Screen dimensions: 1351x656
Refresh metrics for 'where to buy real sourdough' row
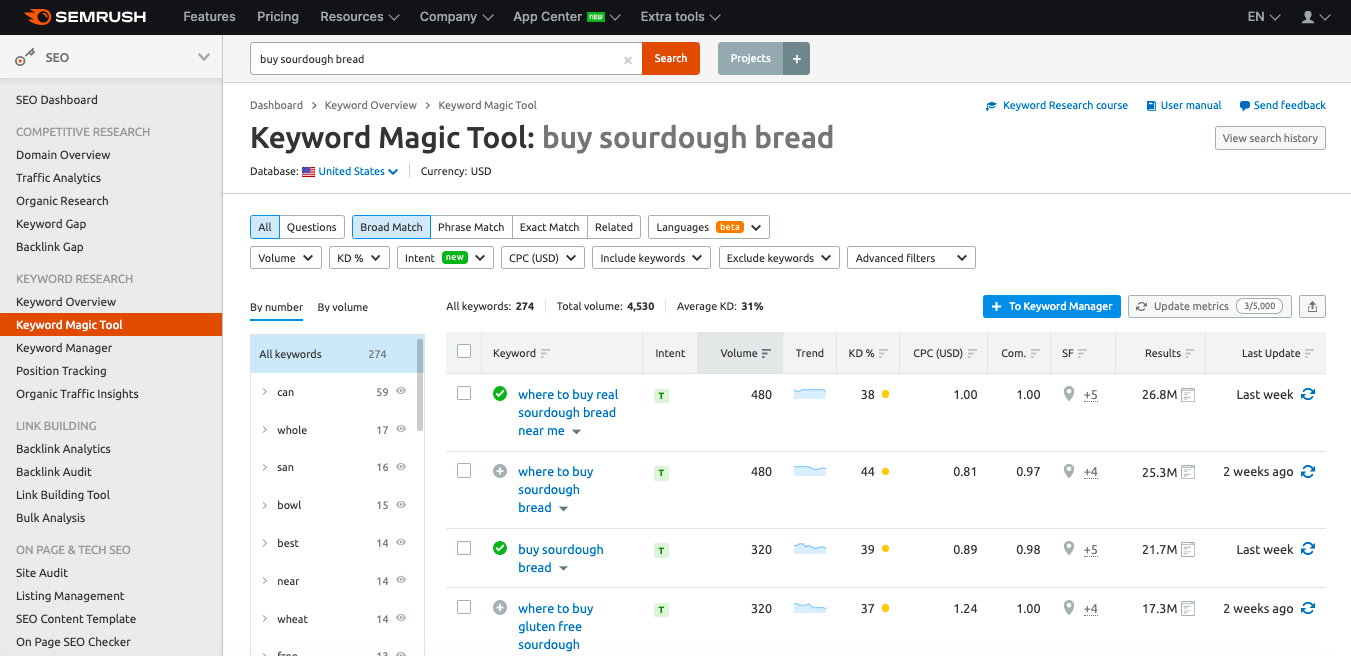point(1308,395)
